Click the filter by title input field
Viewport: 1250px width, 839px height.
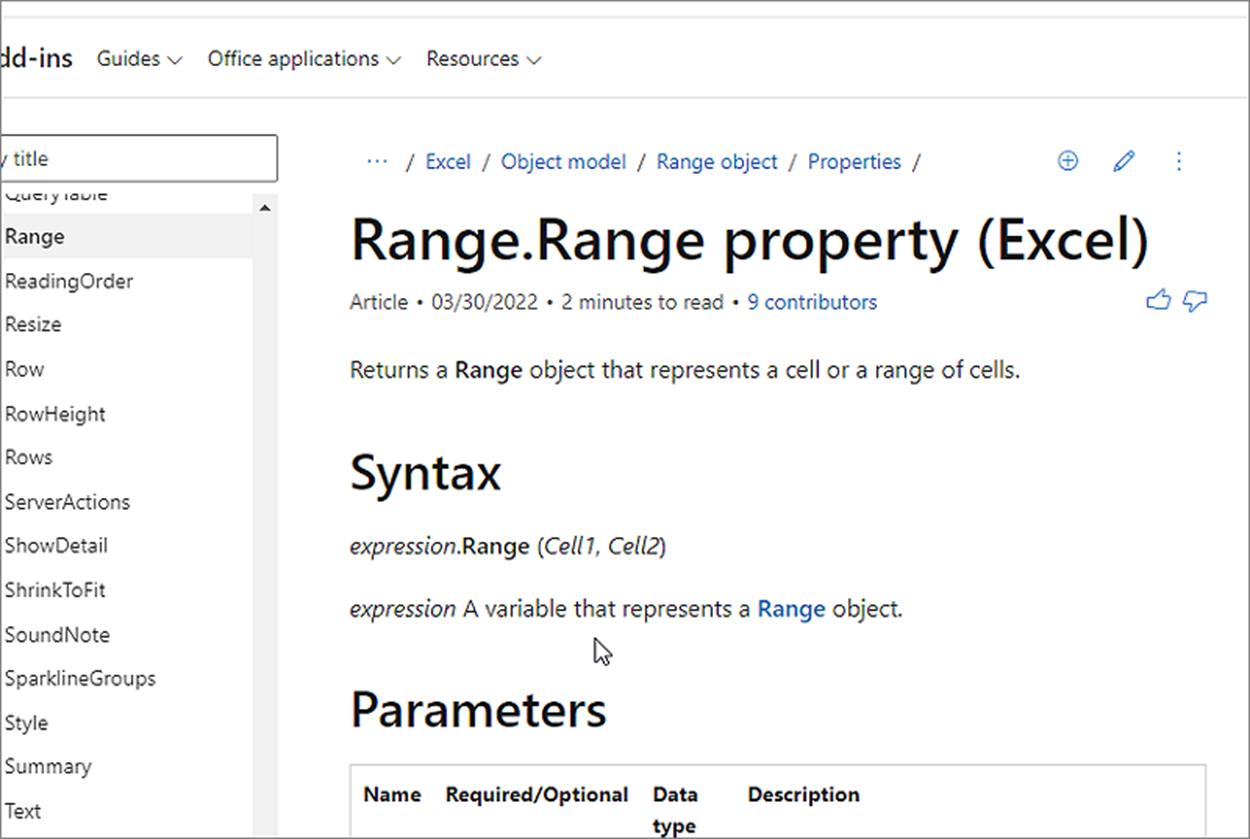click(x=139, y=159)
